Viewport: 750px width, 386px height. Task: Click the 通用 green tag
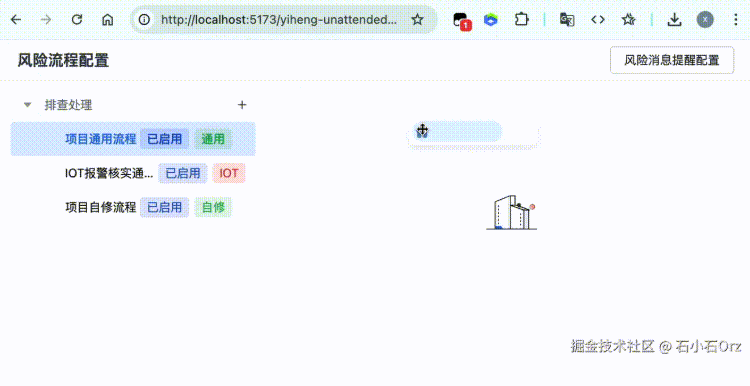pyautogui.click(x=213, y=139)
